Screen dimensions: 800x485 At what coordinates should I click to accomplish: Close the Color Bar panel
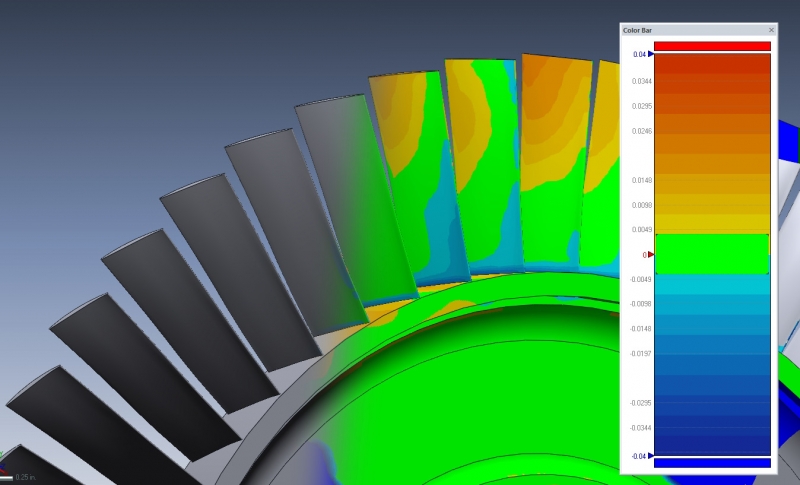pyautogui.click(x=771, y=30)
